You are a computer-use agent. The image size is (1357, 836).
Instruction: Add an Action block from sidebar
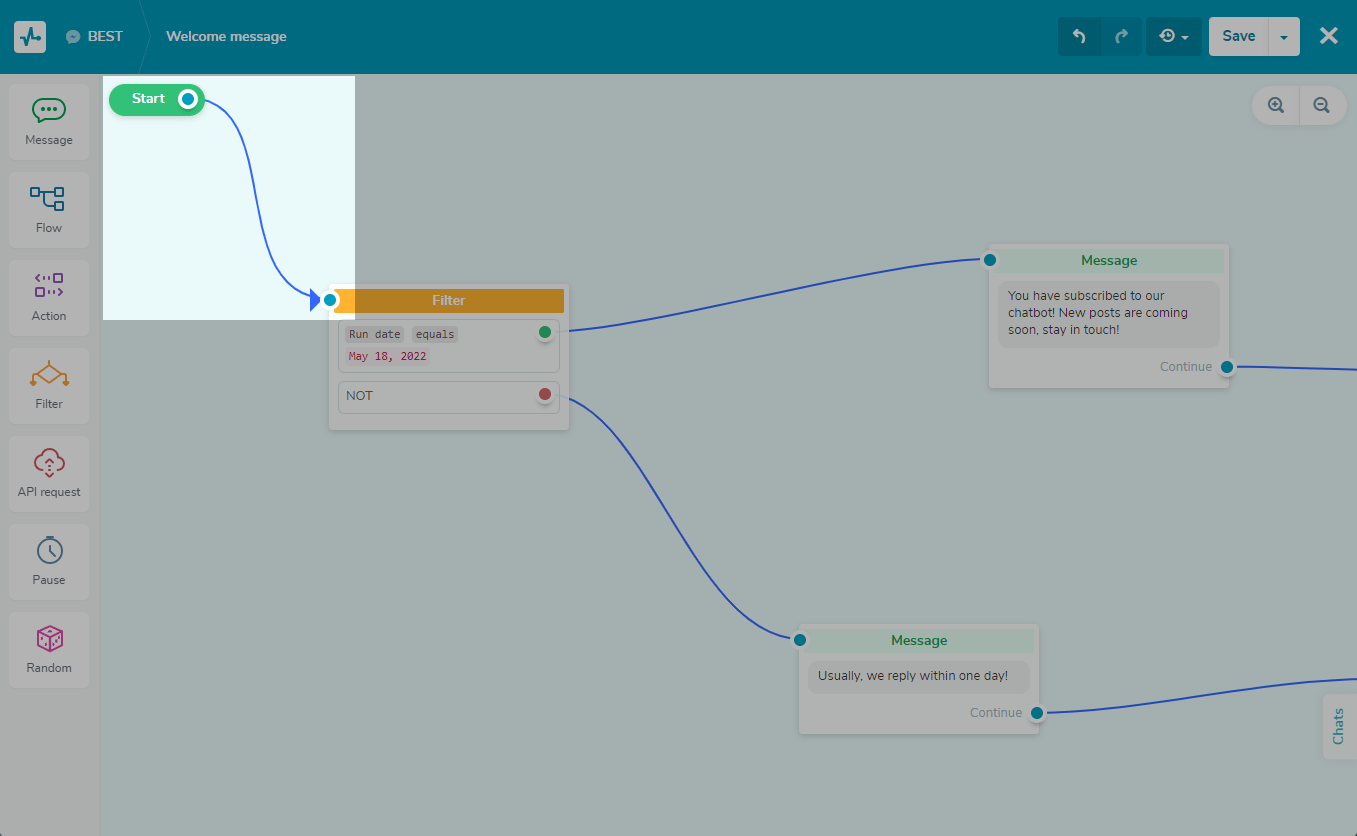(x=49, y=298)
